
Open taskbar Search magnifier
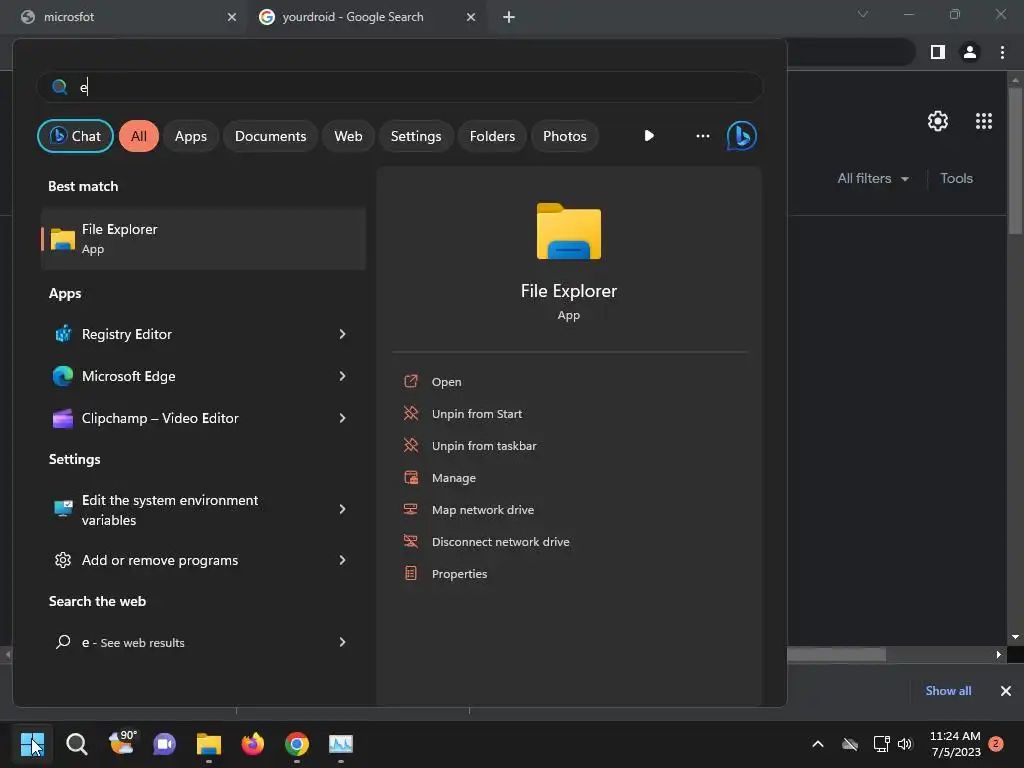[76, 744]
